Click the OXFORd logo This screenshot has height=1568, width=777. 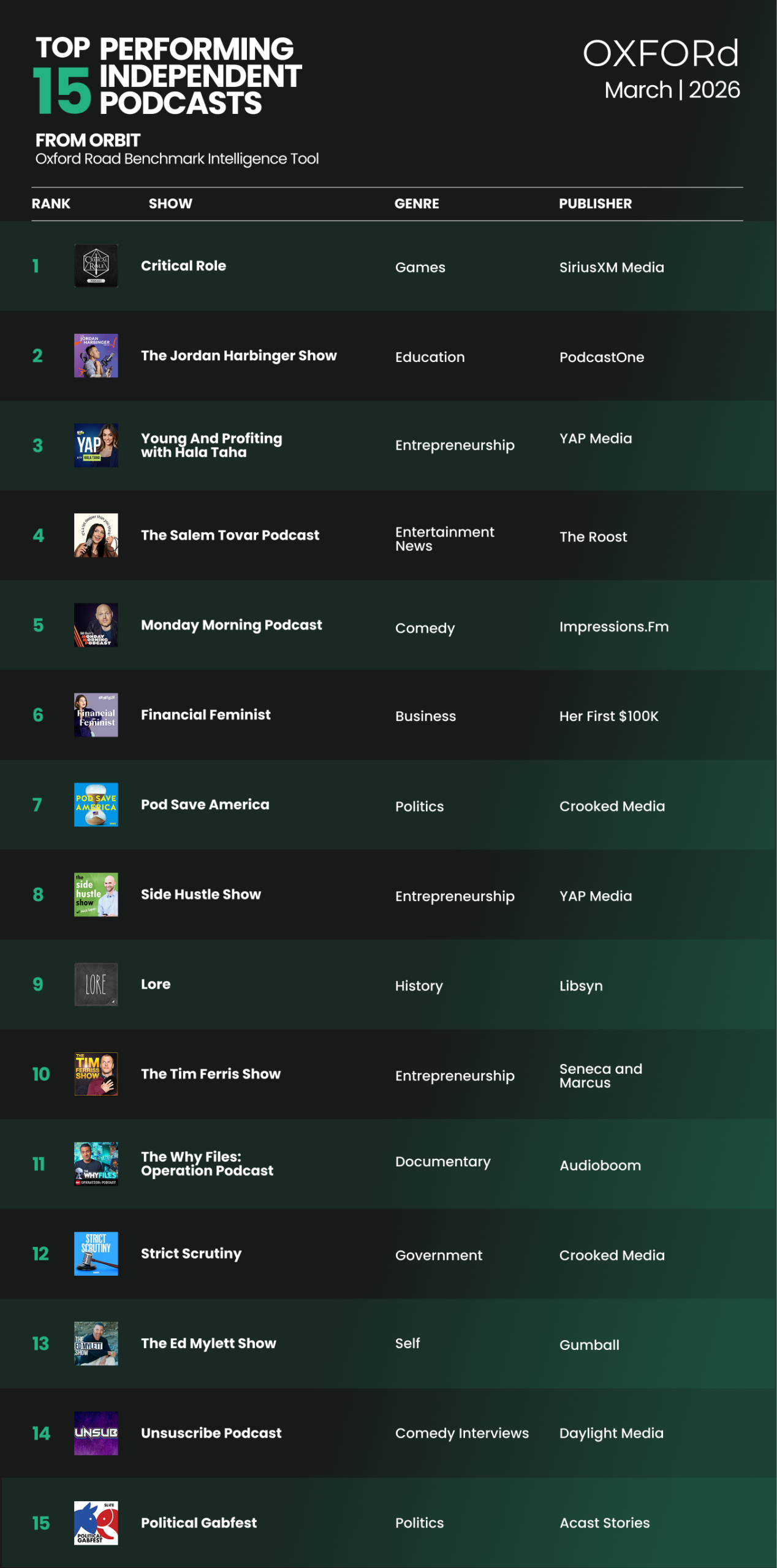tap(661, 54)
